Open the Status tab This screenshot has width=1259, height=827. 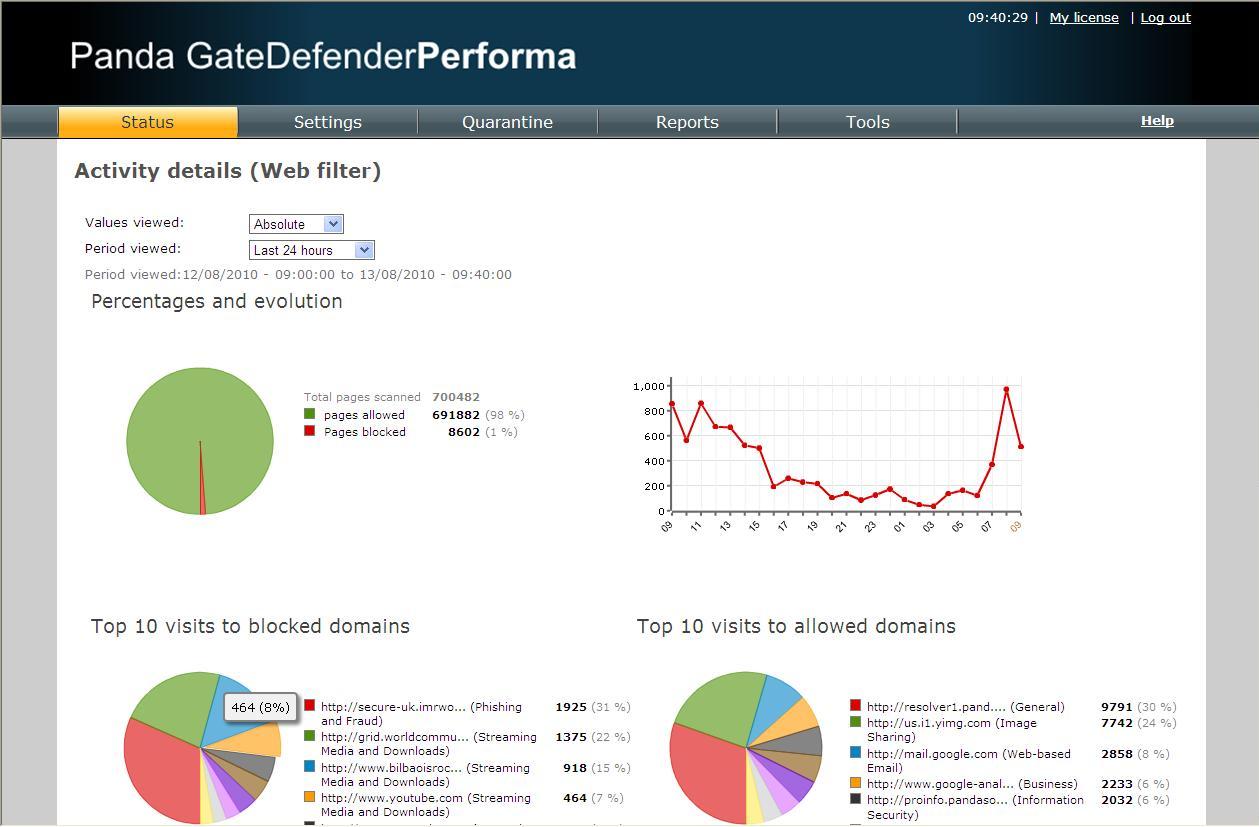[x=148, y=122]
